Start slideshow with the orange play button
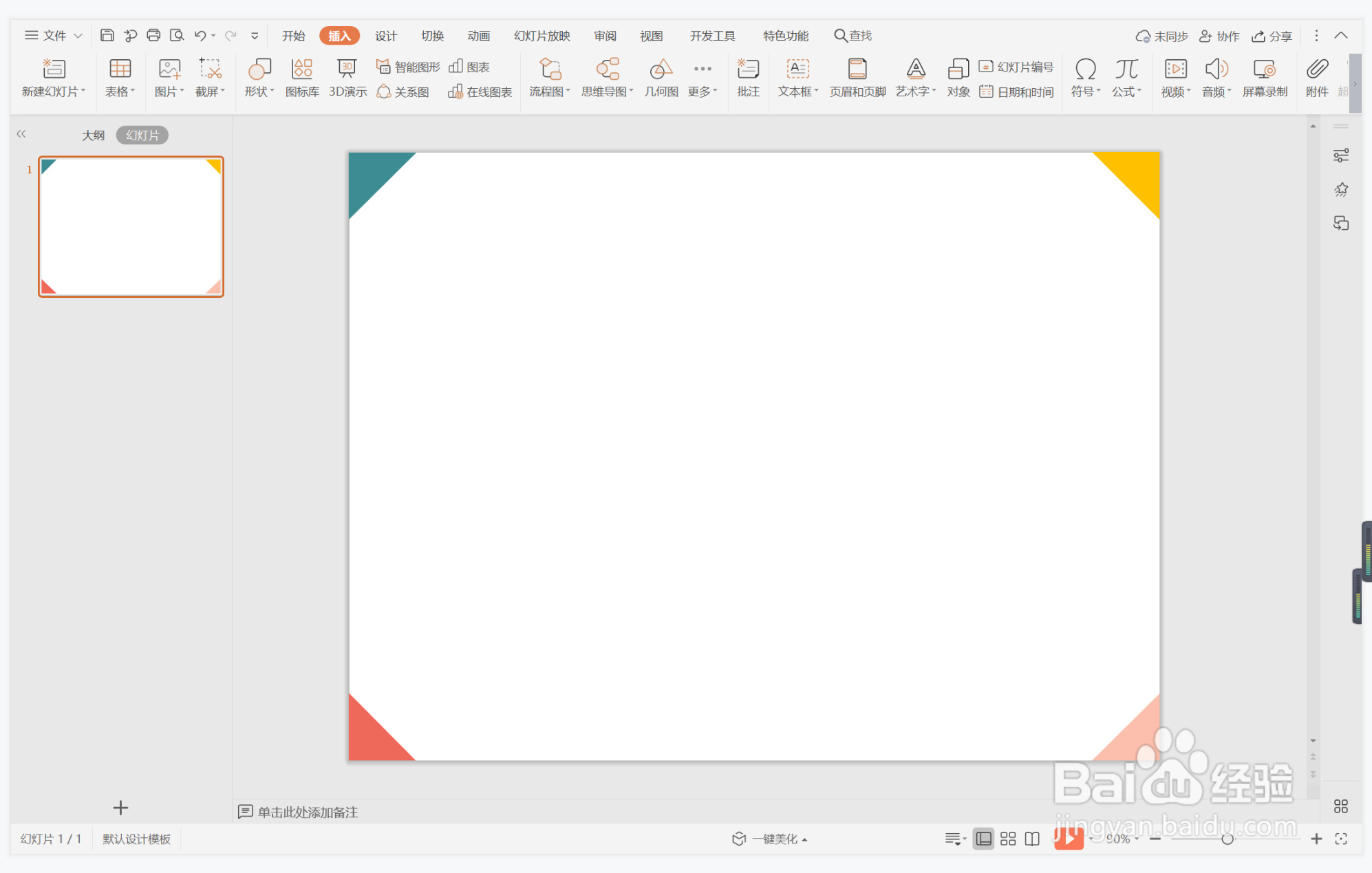The width and height of the screenshot is (1372, 873). point(1069,838)
